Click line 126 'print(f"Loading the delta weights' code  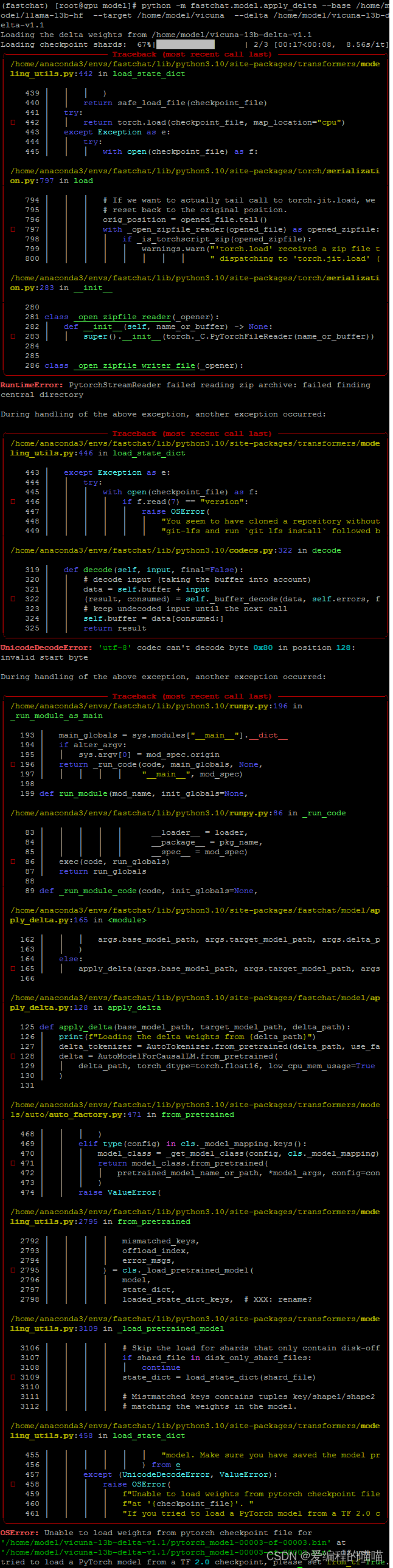(x=187, y=1038)
